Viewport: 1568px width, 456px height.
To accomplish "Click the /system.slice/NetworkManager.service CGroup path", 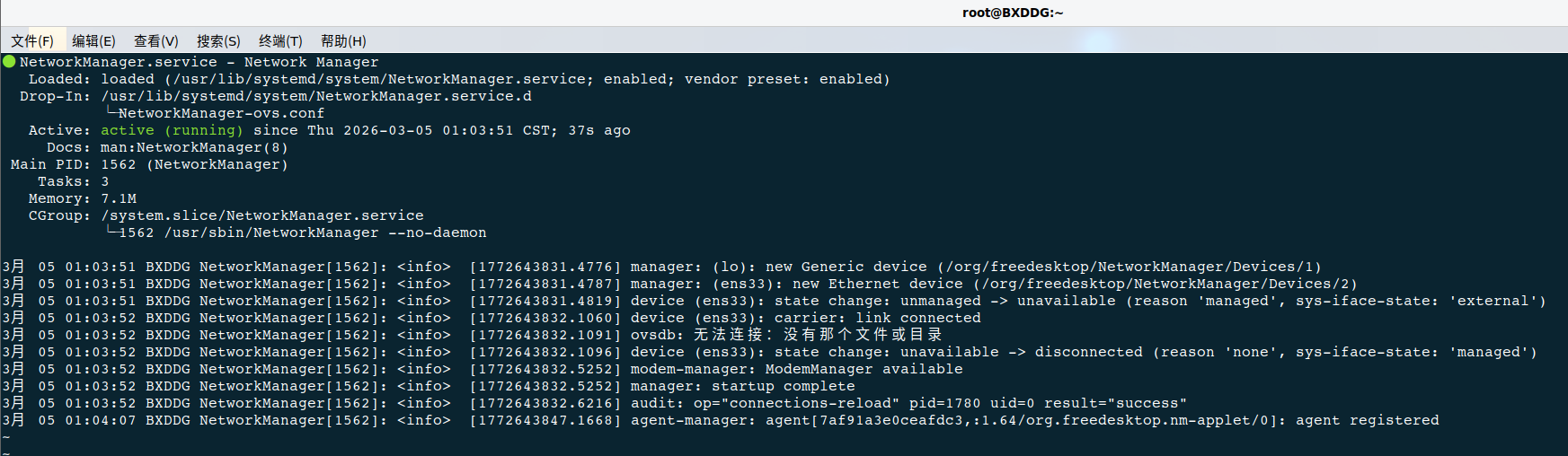I will coord(261,215).
